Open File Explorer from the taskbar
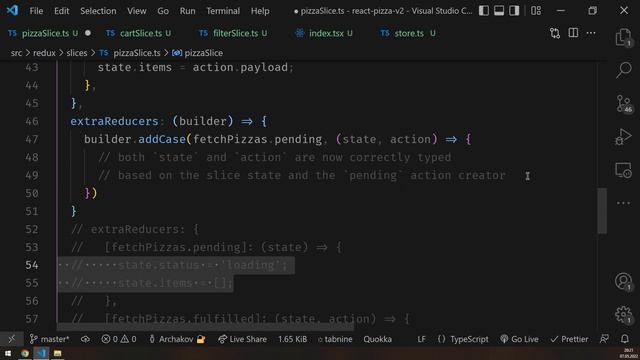Image resolution: width=640 pixels, height=360 pixels. (58, 353)
